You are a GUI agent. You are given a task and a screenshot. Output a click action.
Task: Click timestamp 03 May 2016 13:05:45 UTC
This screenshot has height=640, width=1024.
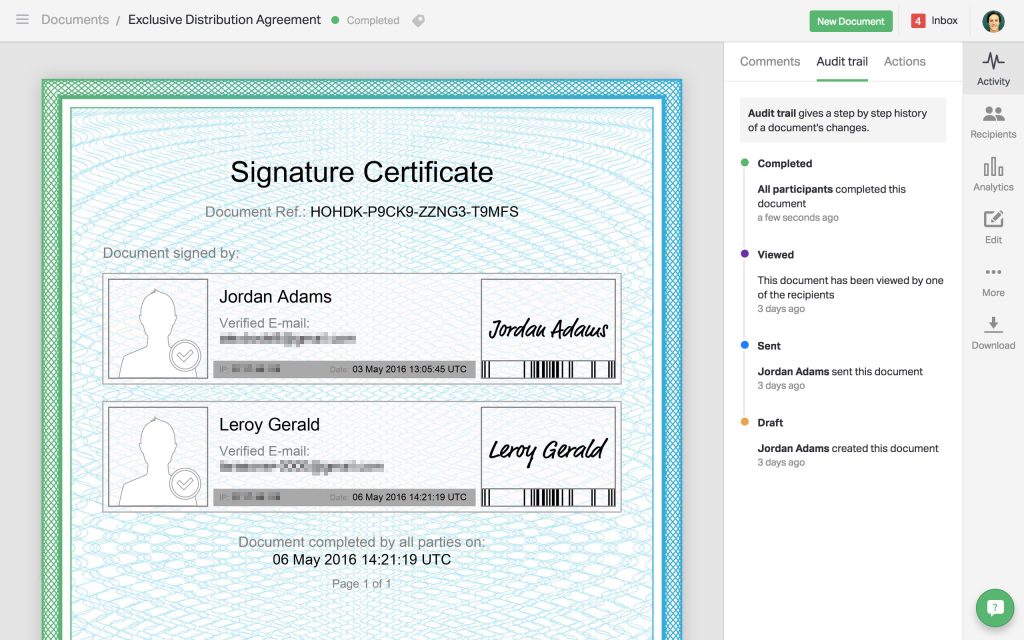[x=409, y=370]
